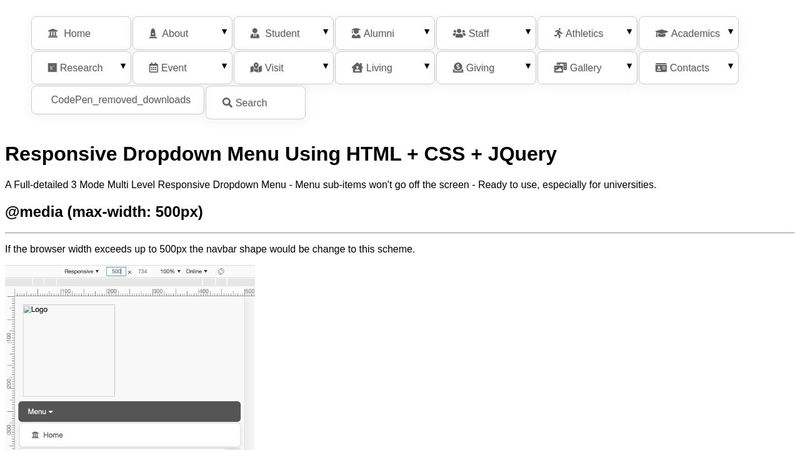Click the Living text label
Viewport: 800px width, 450px height.
tap(379, 68)
